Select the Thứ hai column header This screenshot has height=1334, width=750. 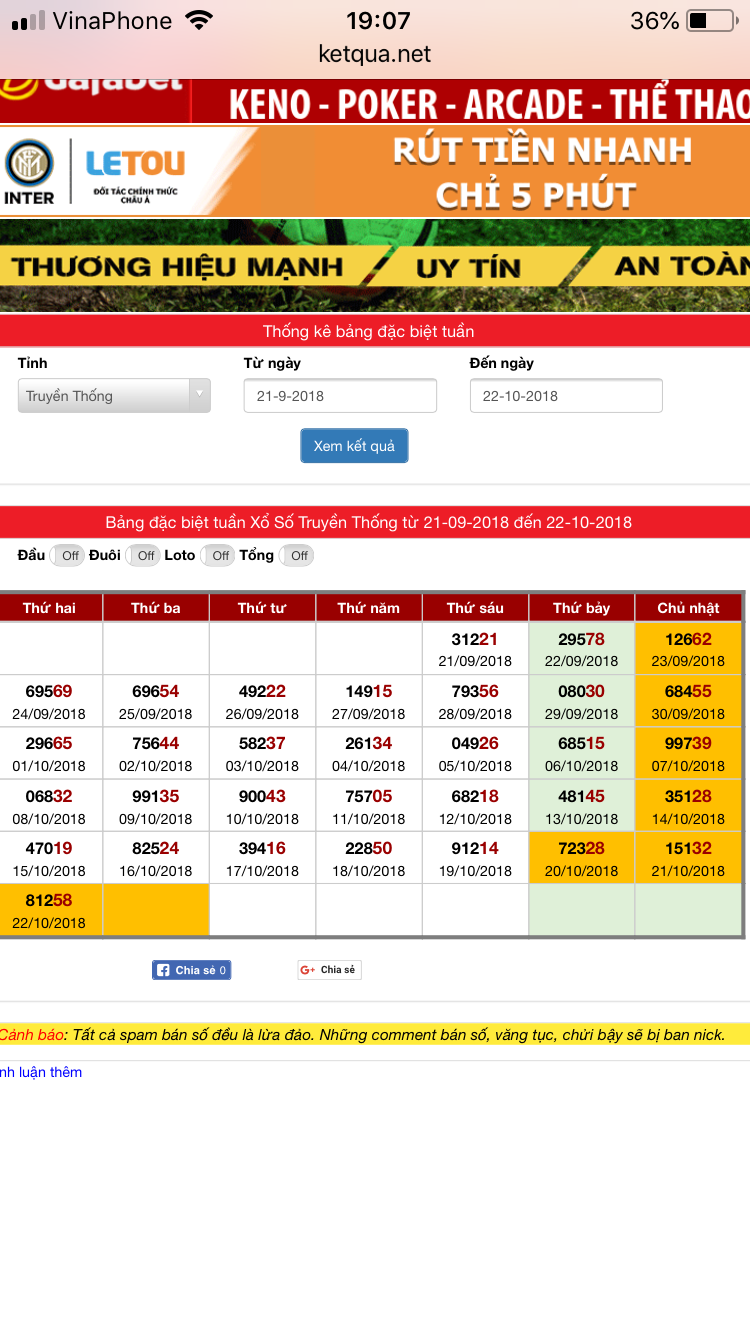(x=49, y=608)
